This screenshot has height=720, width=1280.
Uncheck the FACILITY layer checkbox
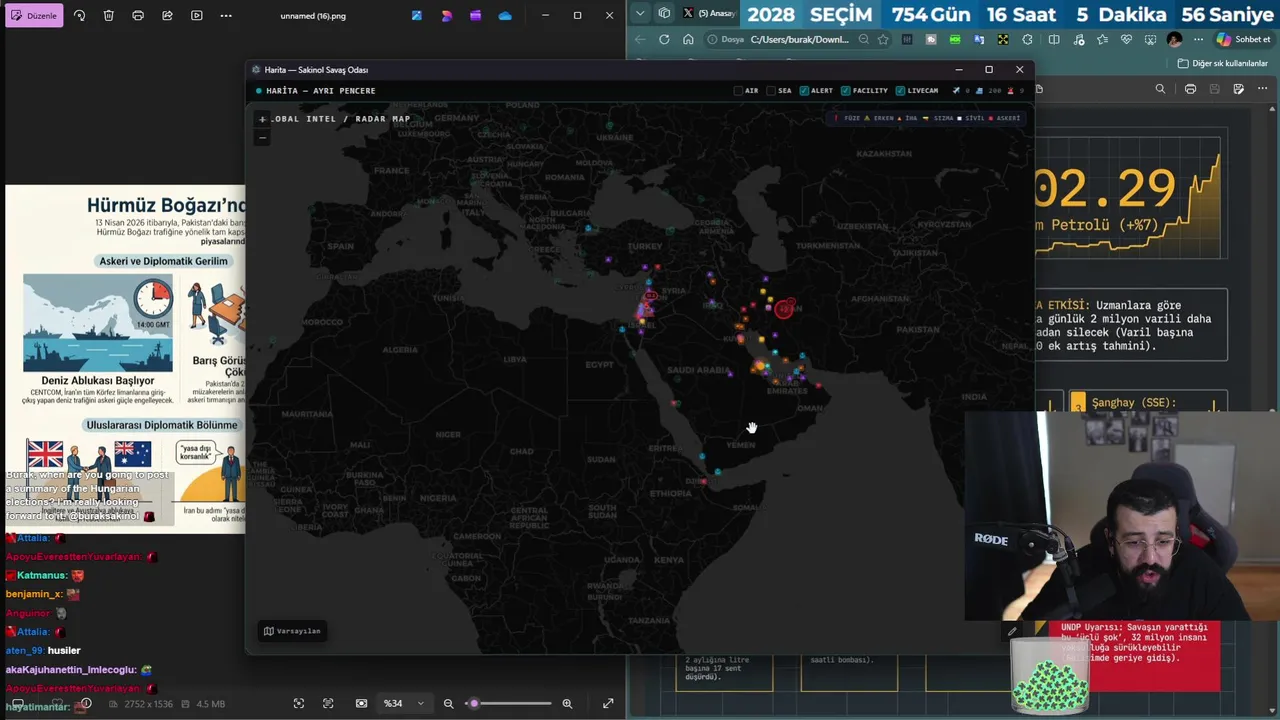[x=846, y=91]
